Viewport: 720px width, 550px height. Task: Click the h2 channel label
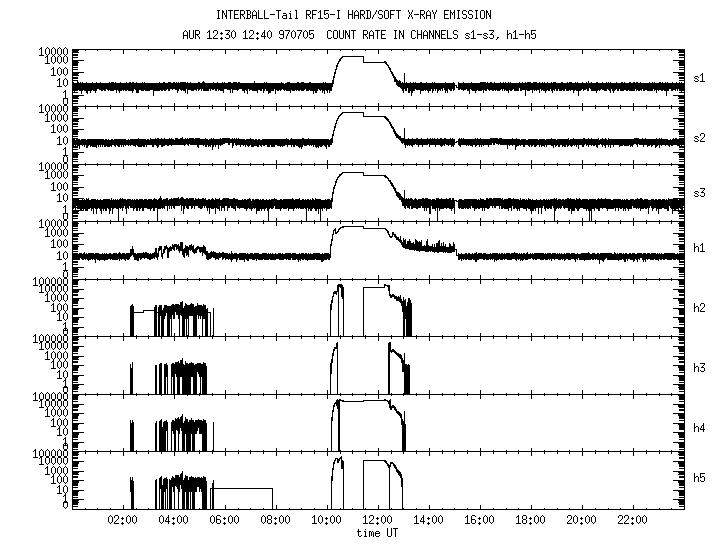pyautogui.click(x=699, y=308)
